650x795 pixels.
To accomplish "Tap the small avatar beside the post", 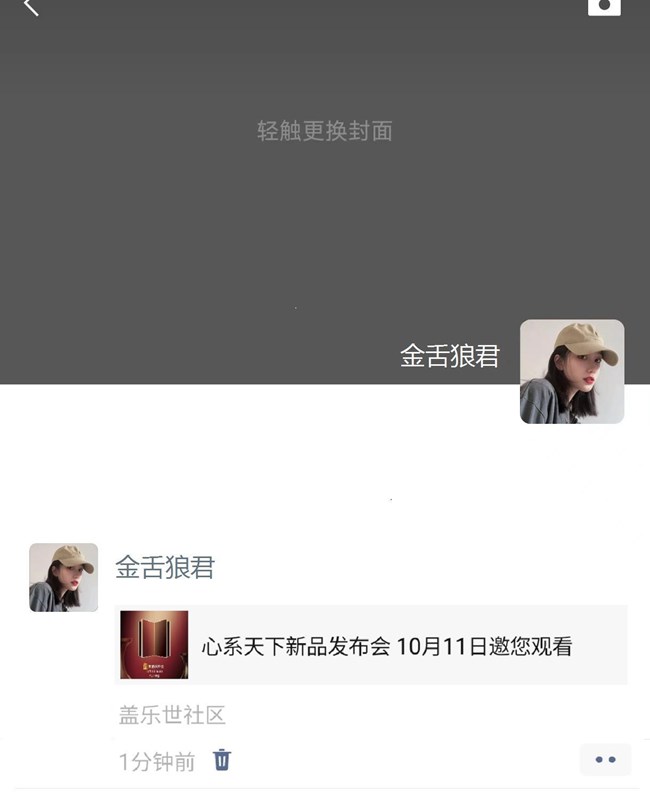I will (63, 577).
